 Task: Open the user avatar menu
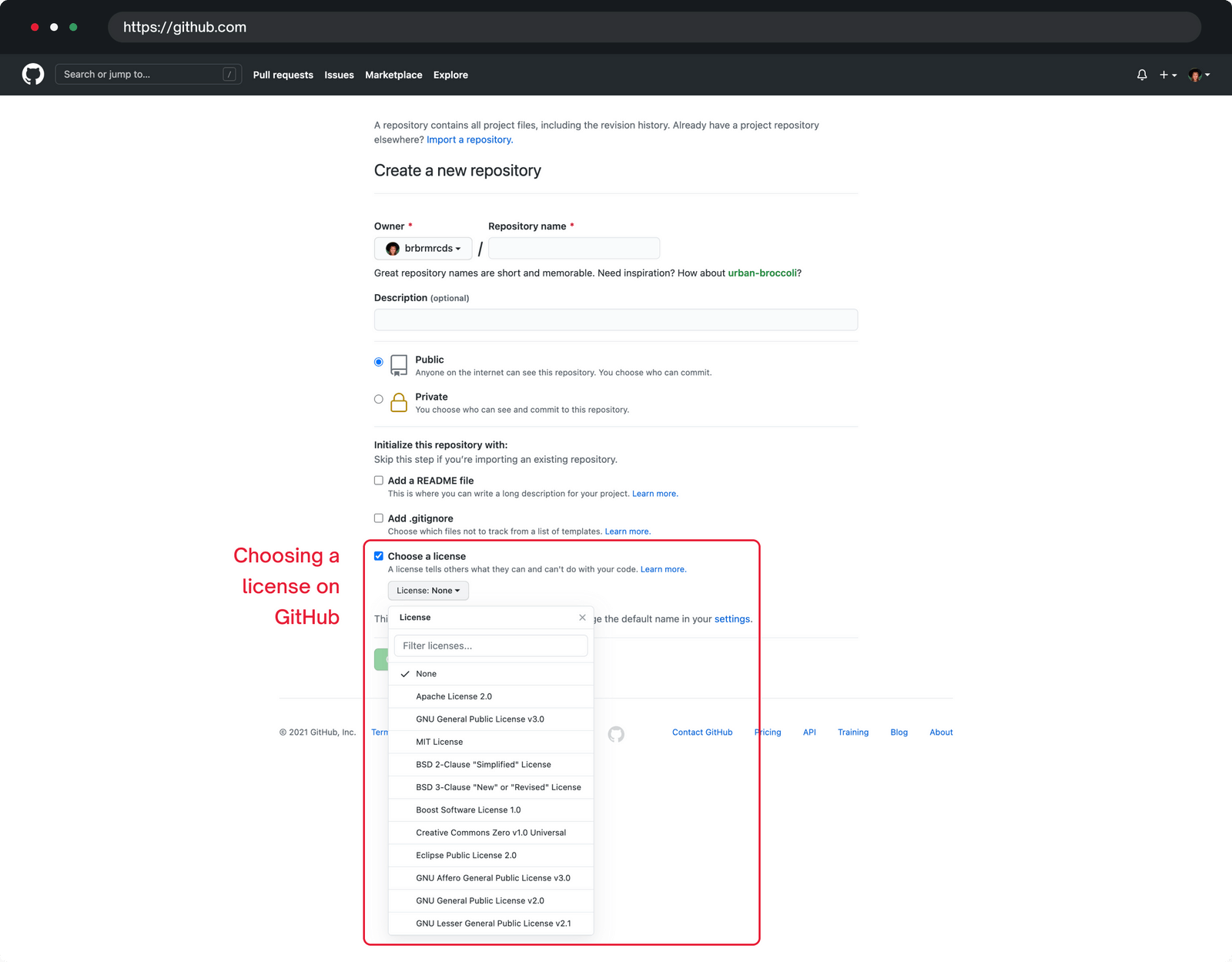[1199, 75]
